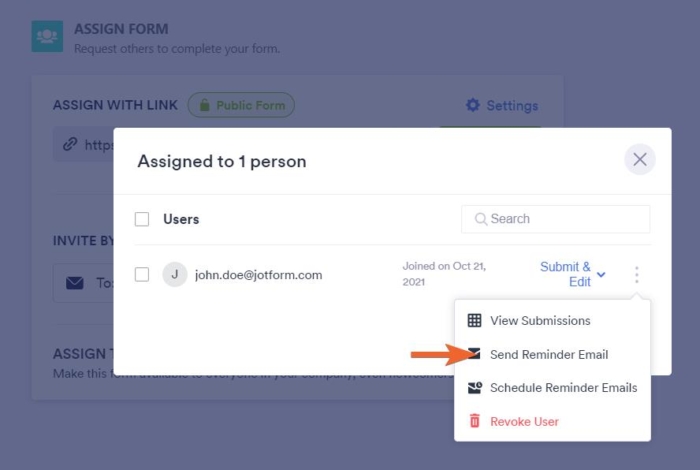Click the J avatar for john.doe
This screenshot has height=470, width=700.
[175, 274]
